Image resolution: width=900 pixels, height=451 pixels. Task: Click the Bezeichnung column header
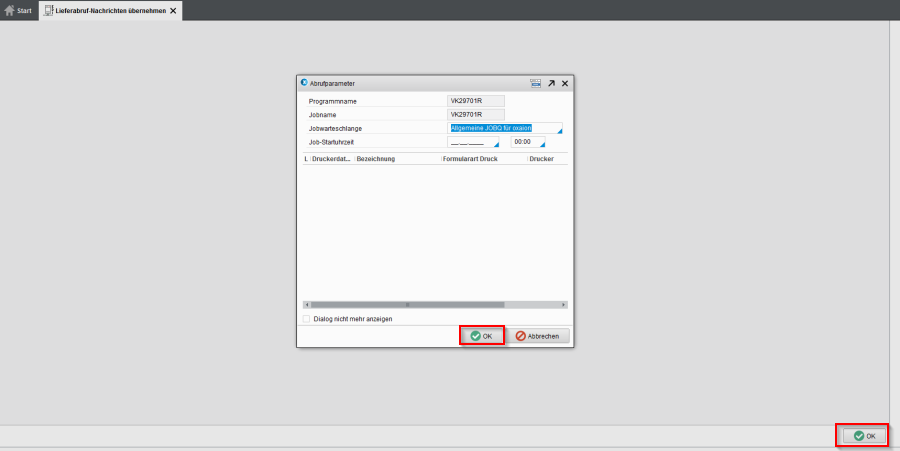click(376, 159)
